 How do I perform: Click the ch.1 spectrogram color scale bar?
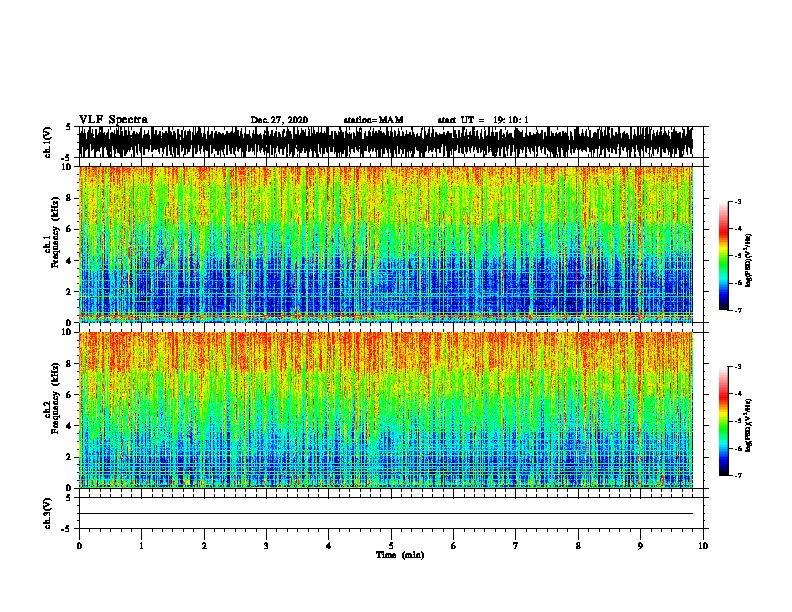(x=724, y=256)
